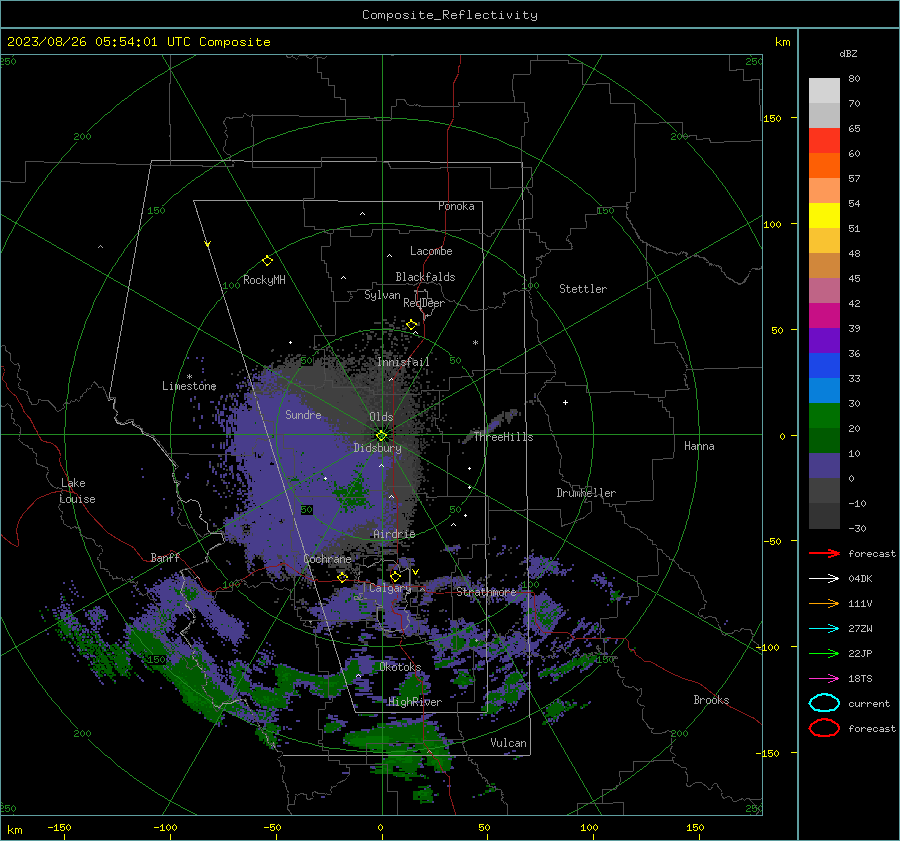Select the blue 36 dBZ color swatch
This screenshot has height=841, width=900.
tap(824, 365)
